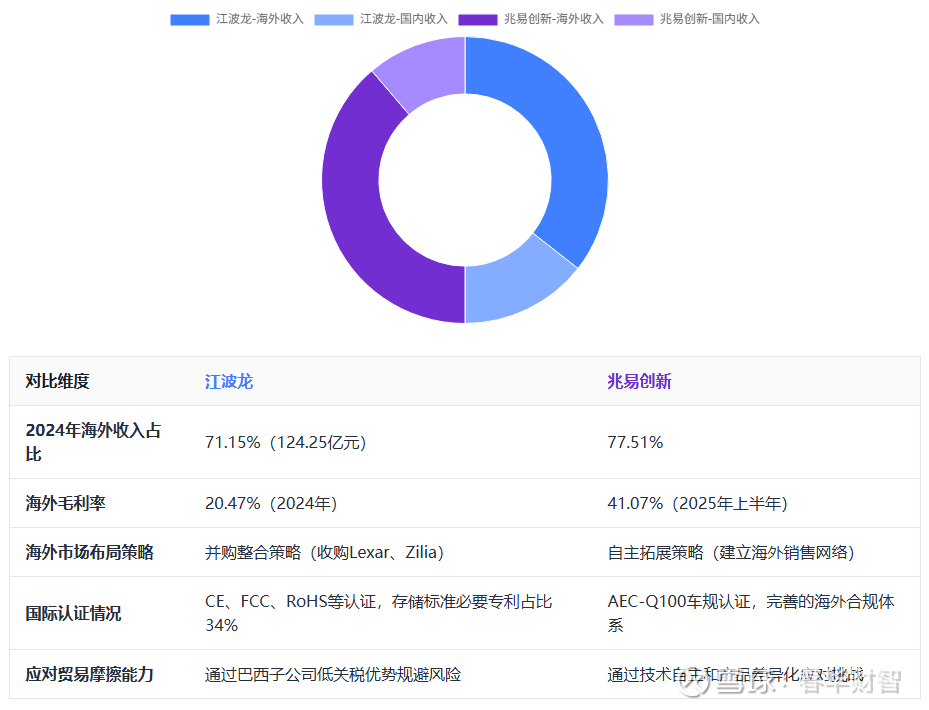Select the AEC-Q100车规认证 cell
This screenshot has width=929, height=710.
[751, 613]
